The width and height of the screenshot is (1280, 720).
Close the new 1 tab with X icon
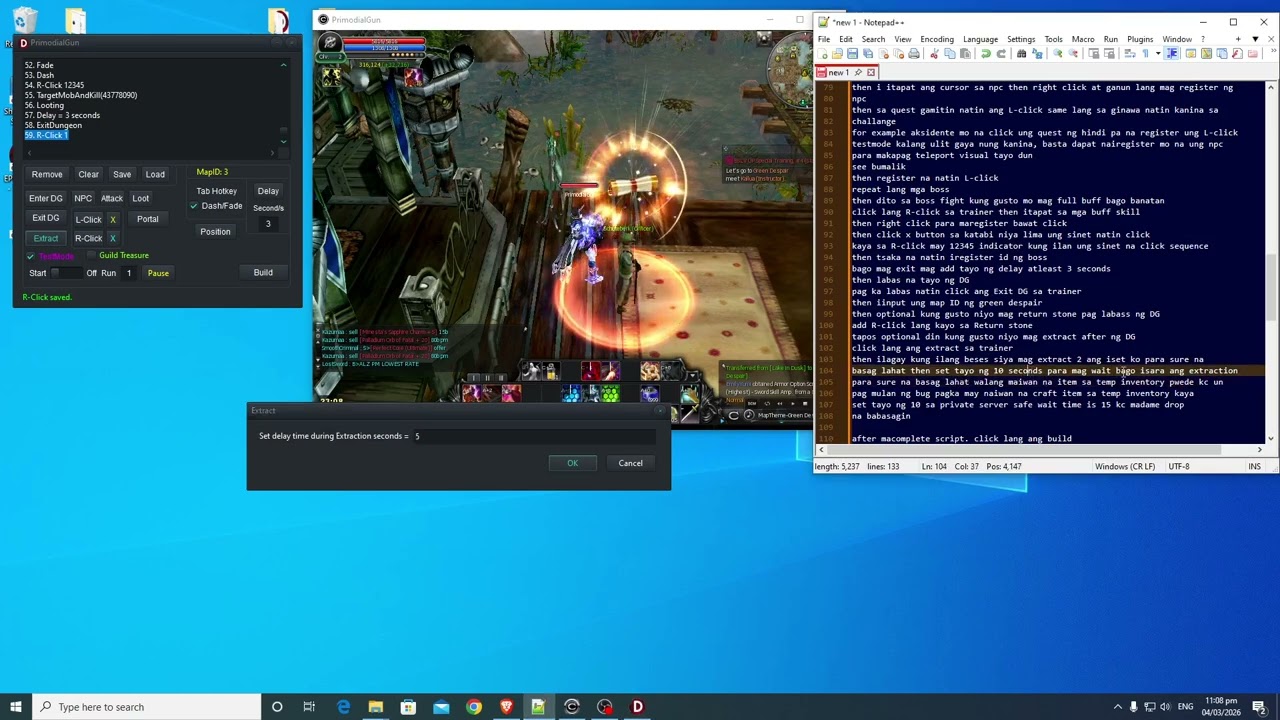tap(871, 72)
